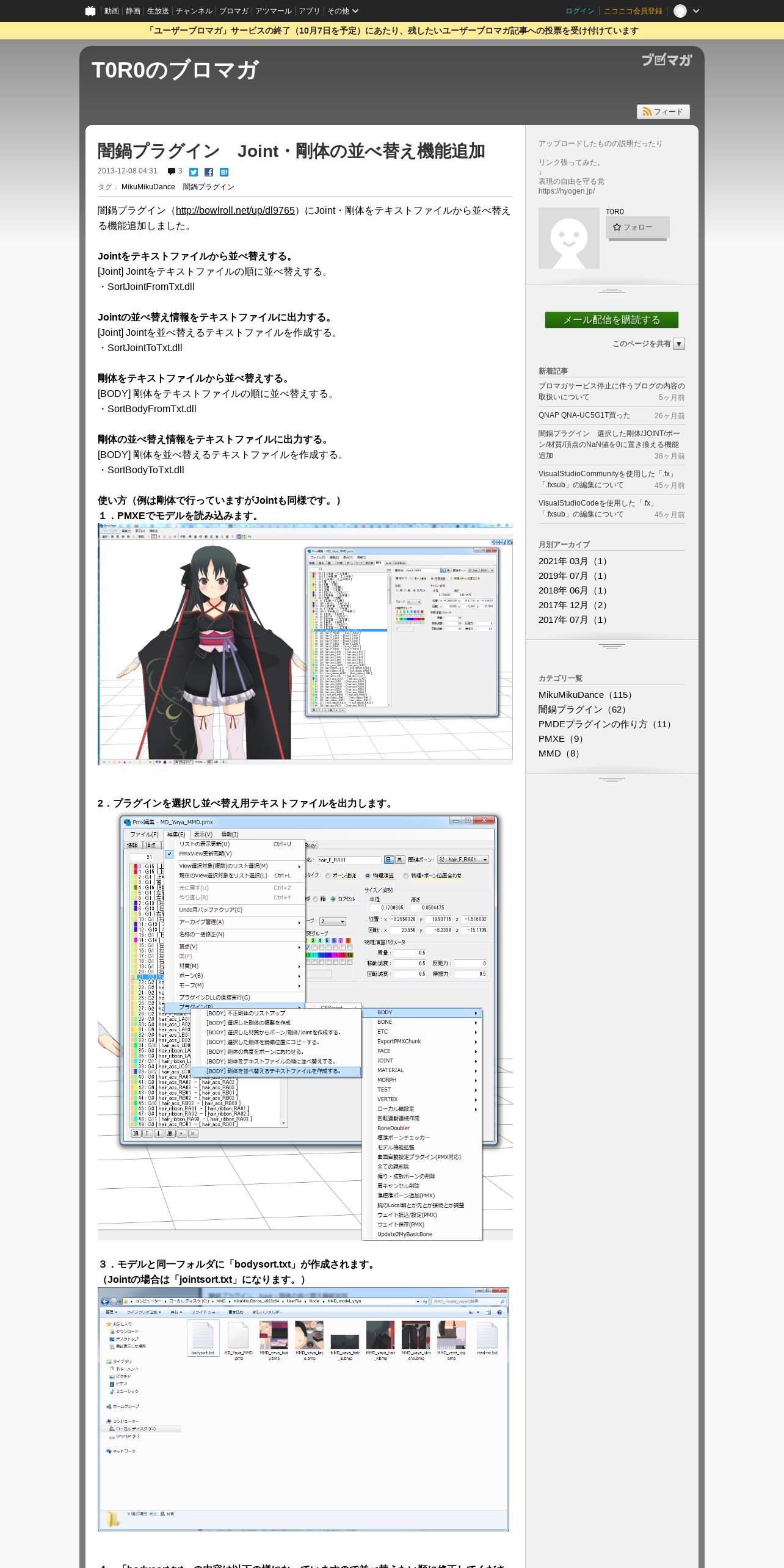Click the ニコニコ会員登録 link

[x=633, y=11]
